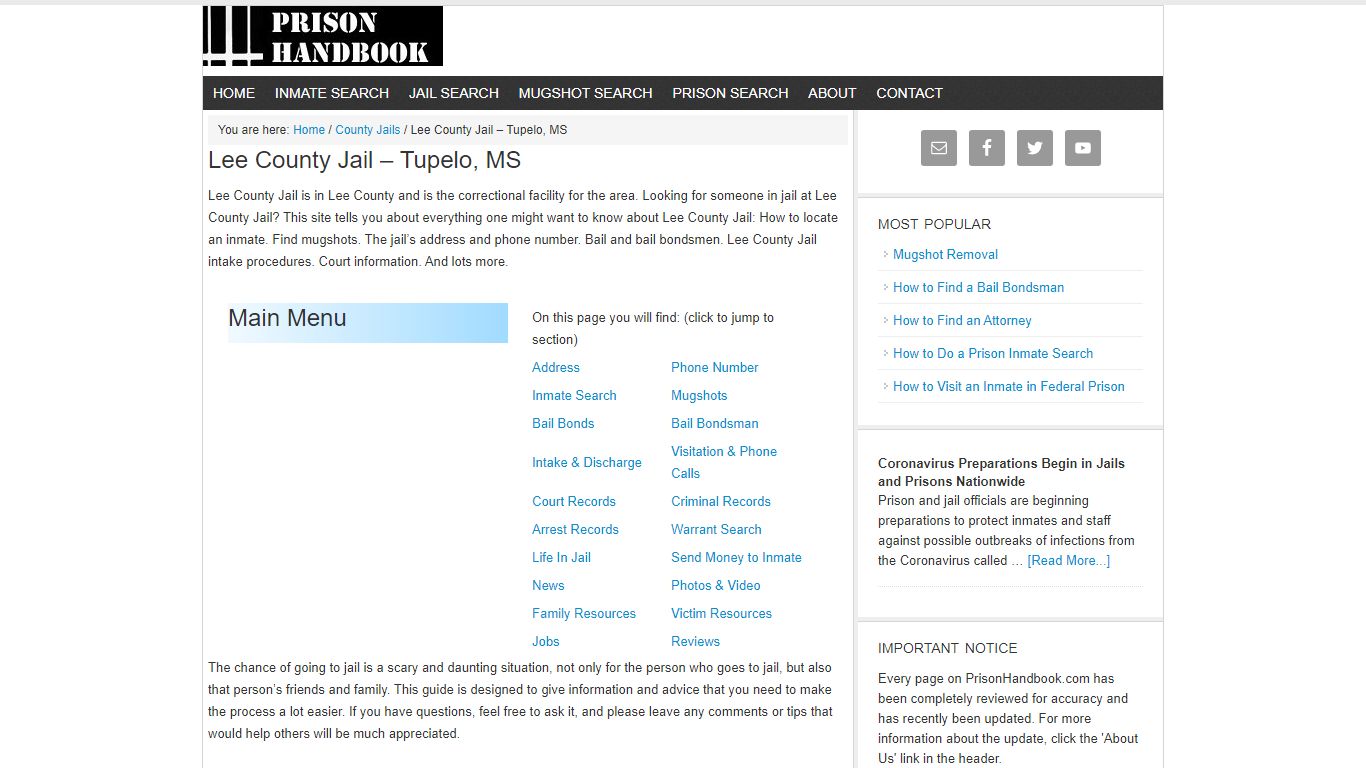Click the County Jails breadcrumb link
This screenshot has height=768, width=1366.
coord(368,130)
